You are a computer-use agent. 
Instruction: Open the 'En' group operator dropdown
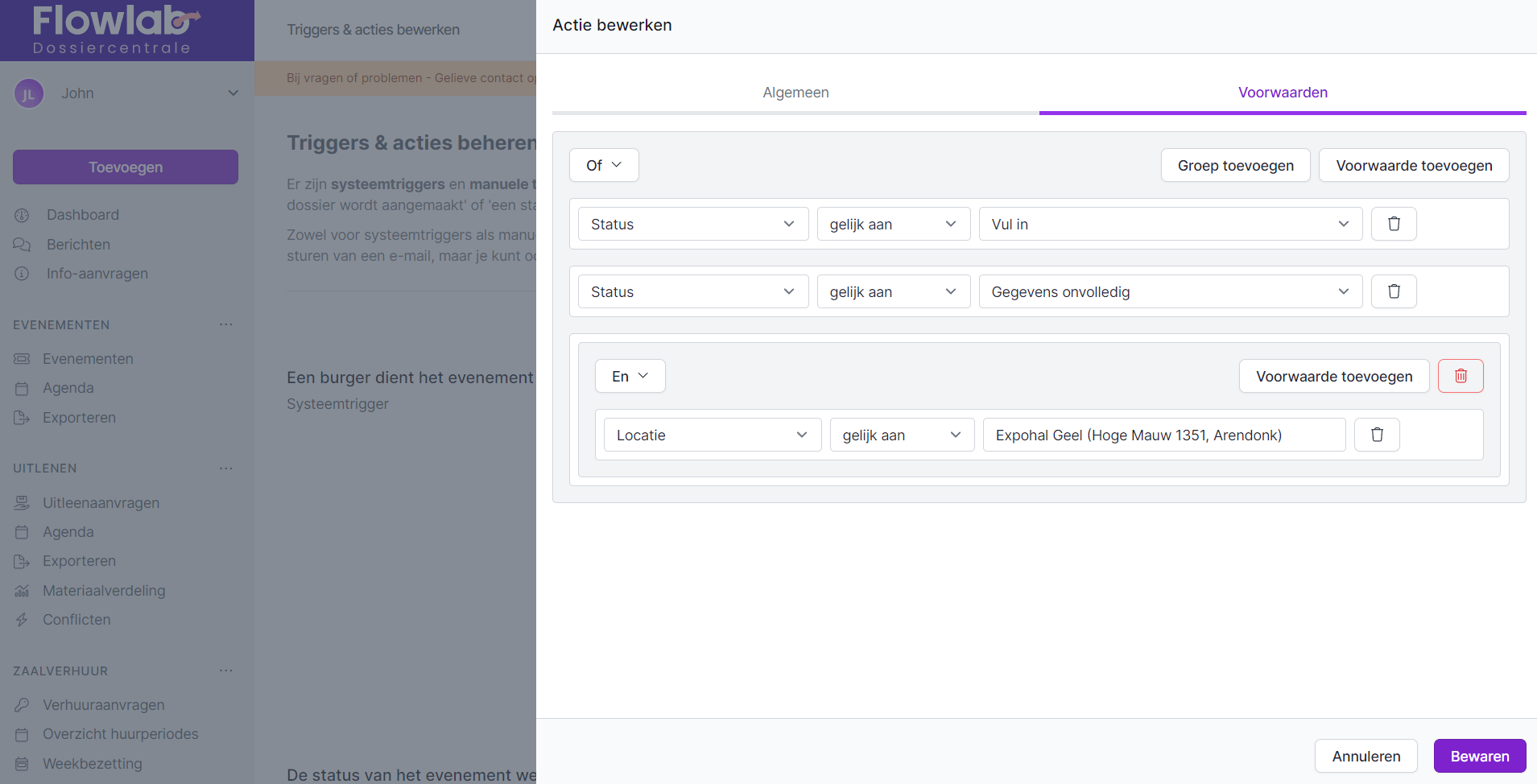630,376
